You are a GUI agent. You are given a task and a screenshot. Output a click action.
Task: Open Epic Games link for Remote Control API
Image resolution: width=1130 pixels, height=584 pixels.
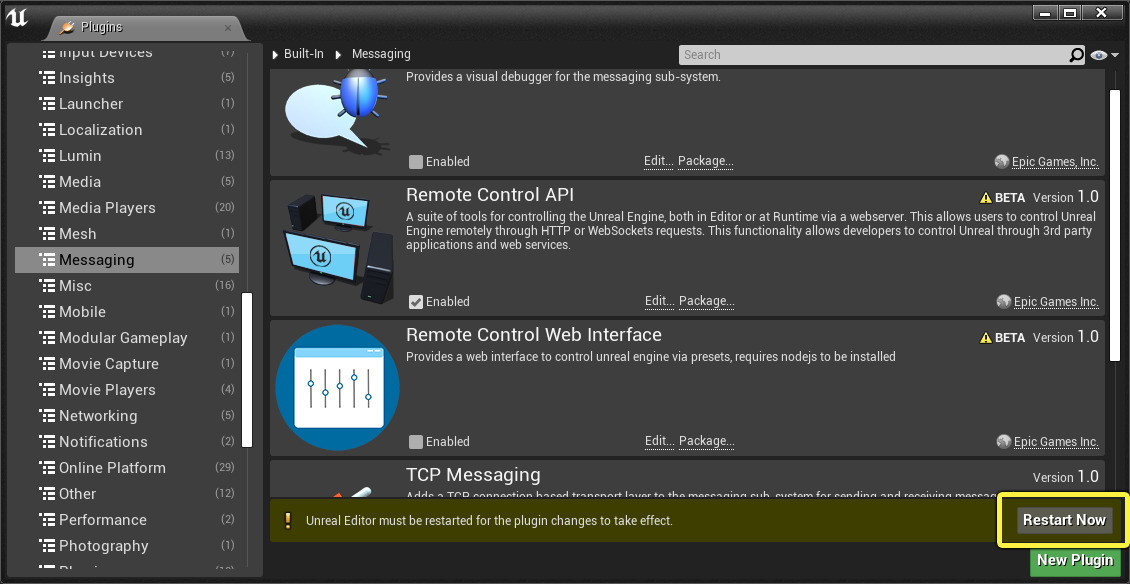[x=1056, y=301]
